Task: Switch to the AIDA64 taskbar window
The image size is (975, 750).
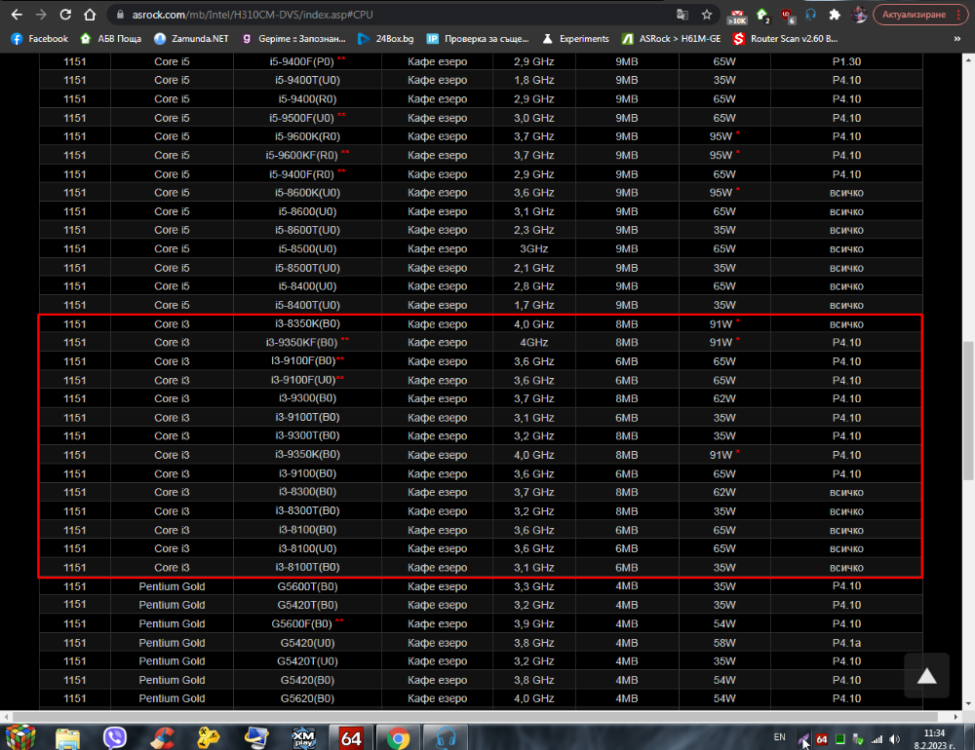Action: tap(351, 738)
